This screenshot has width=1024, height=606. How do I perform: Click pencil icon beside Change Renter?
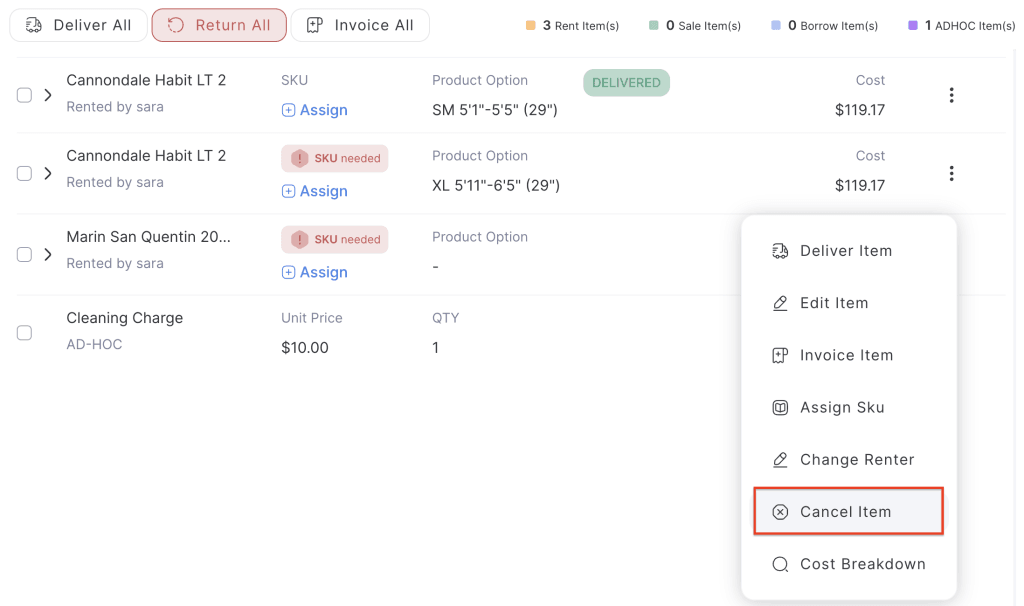click(780, 460)
